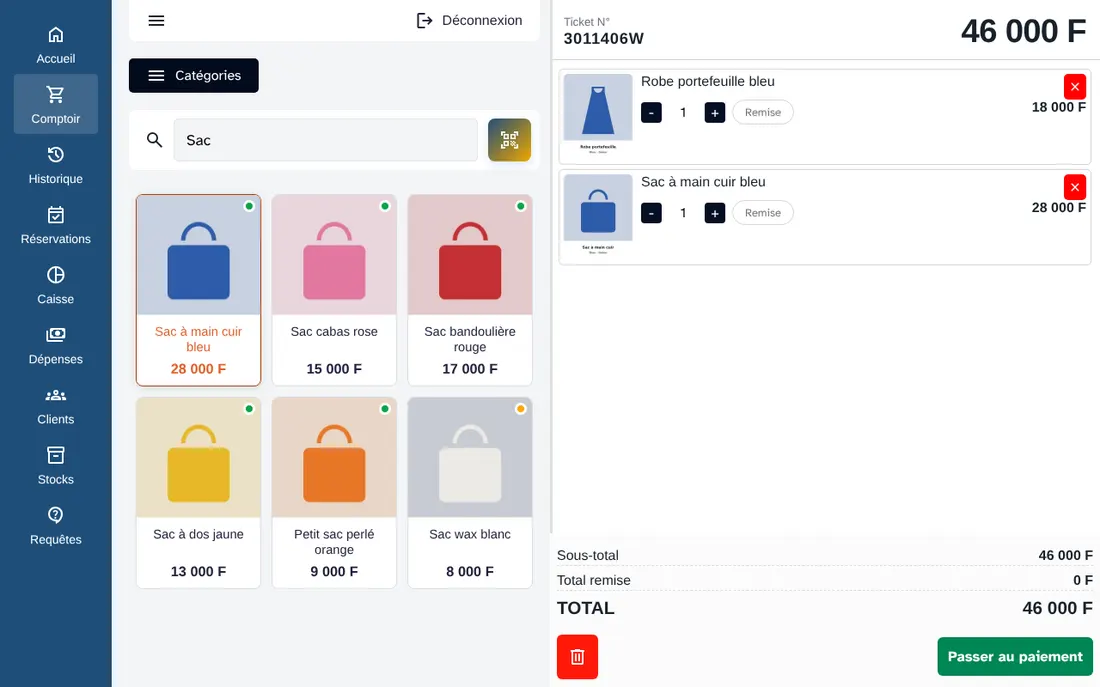Open the Stocks section
This screenshot has width=1100, height=687.
[55, 466]
